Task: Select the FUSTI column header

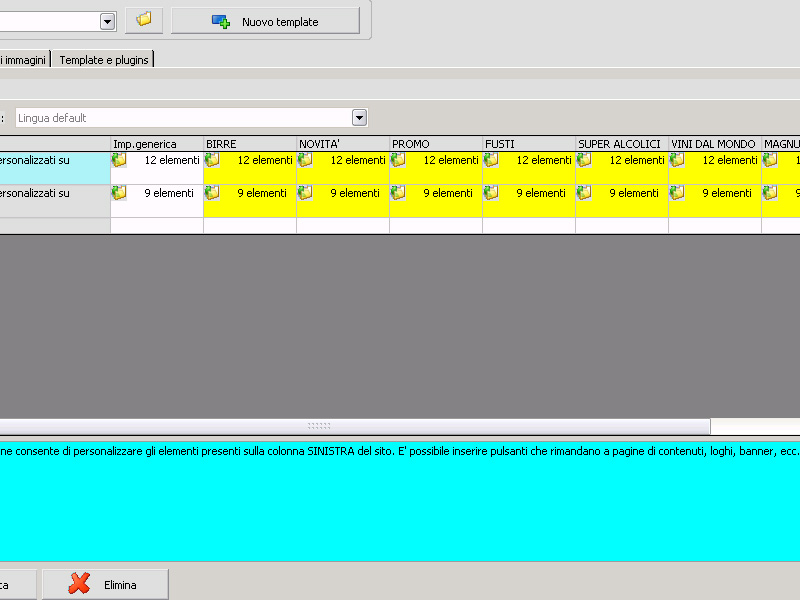Action: point(529,144)
